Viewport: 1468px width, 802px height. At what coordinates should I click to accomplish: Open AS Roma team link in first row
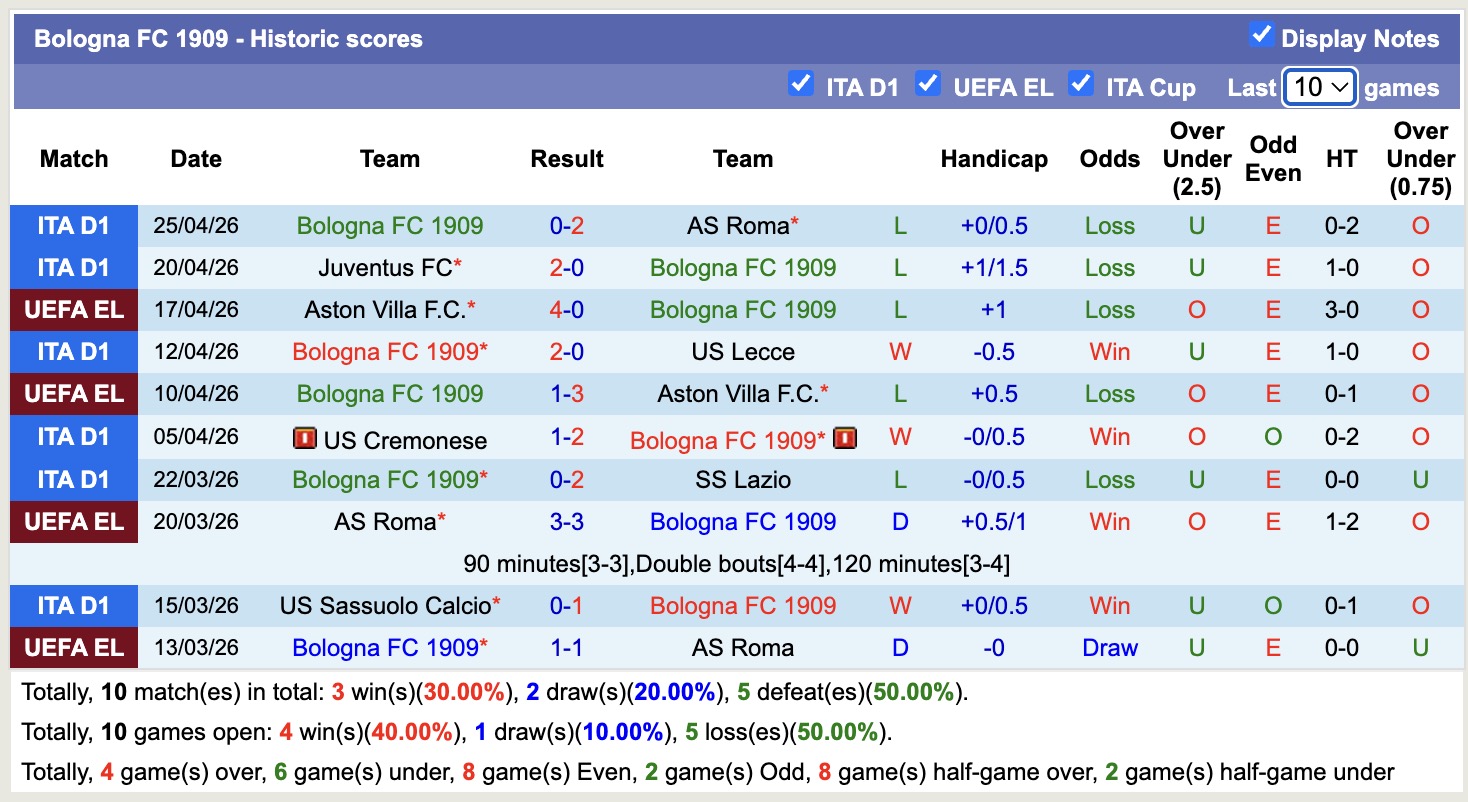pyautogui.click(x=738, y=226)
